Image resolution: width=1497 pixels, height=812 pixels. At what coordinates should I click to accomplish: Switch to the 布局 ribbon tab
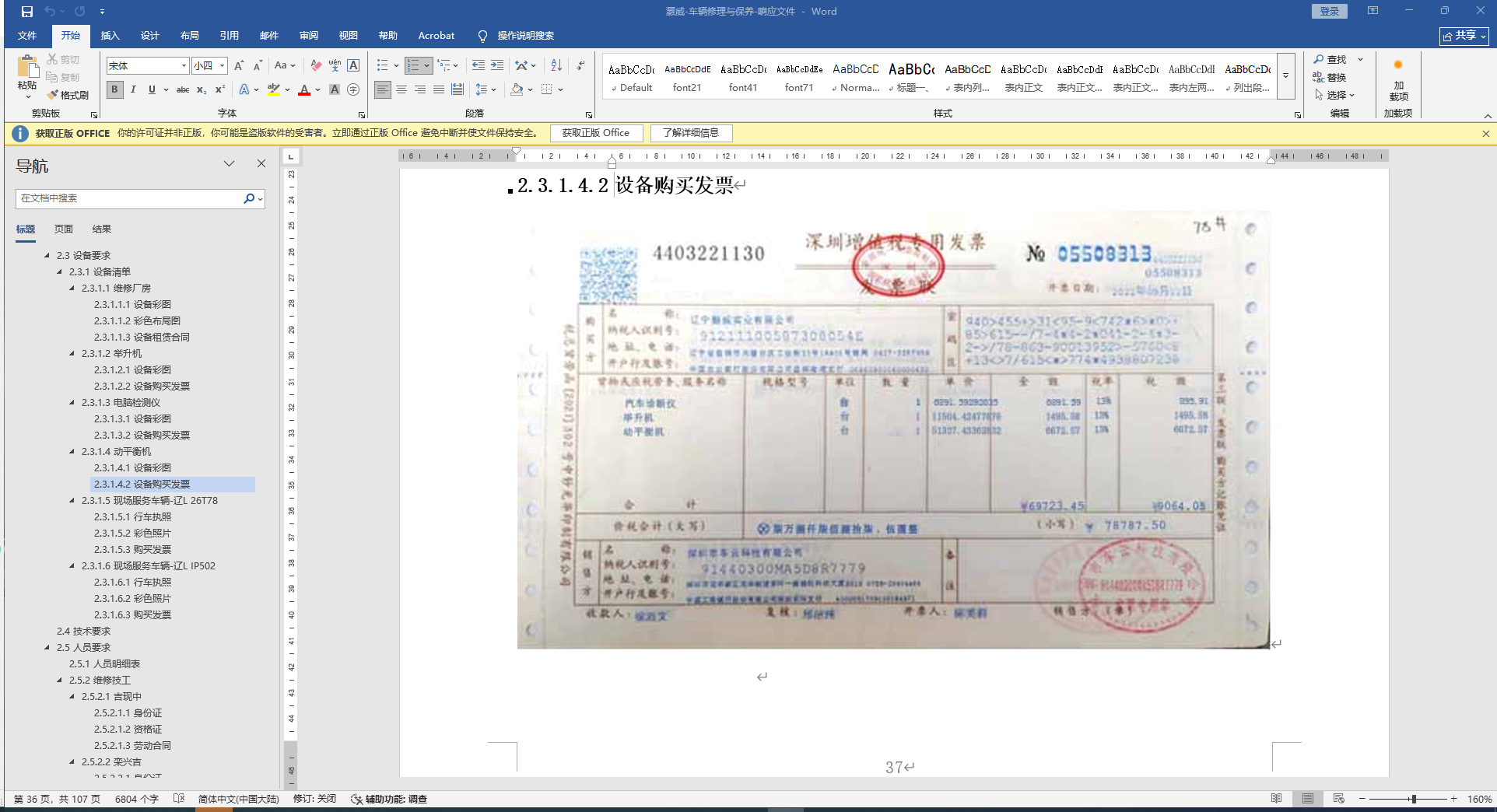[x=189, y=36]
